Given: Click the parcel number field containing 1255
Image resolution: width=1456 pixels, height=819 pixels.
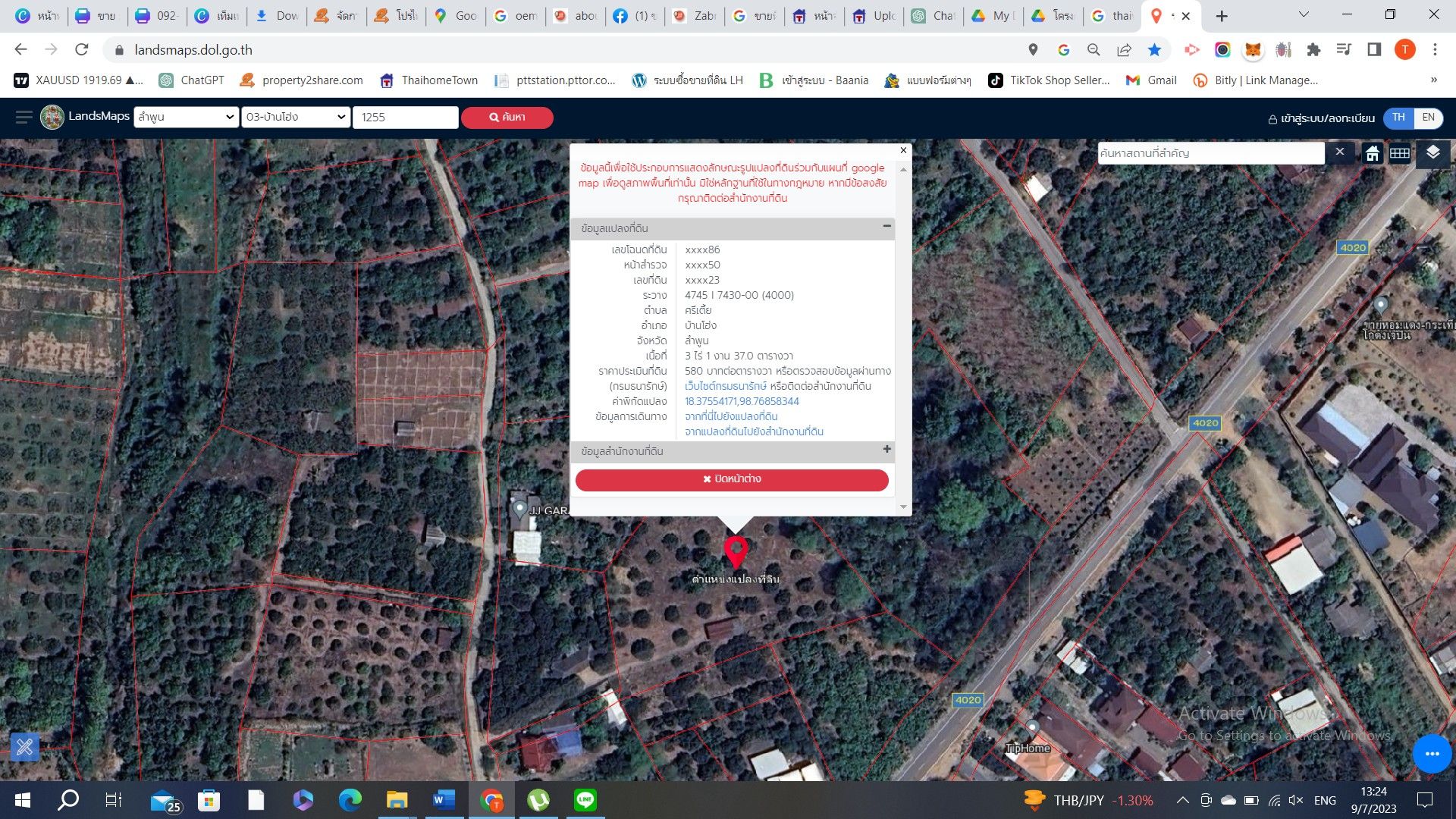Looking at the screenshot, I should (405, 117).
